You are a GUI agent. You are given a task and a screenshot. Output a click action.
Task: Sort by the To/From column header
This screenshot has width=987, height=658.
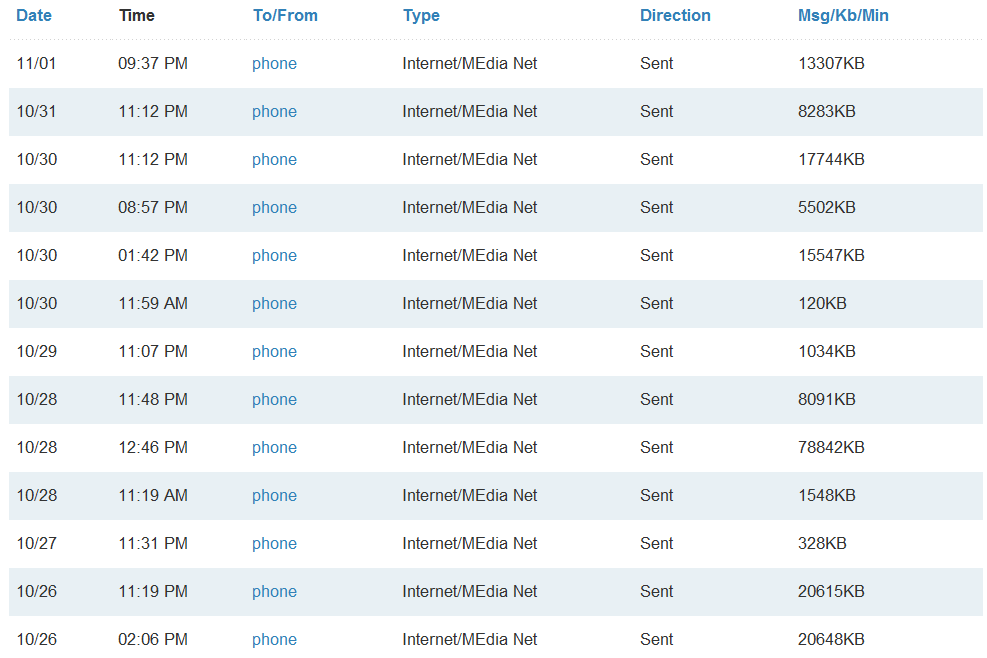click(x=285, y=16)
